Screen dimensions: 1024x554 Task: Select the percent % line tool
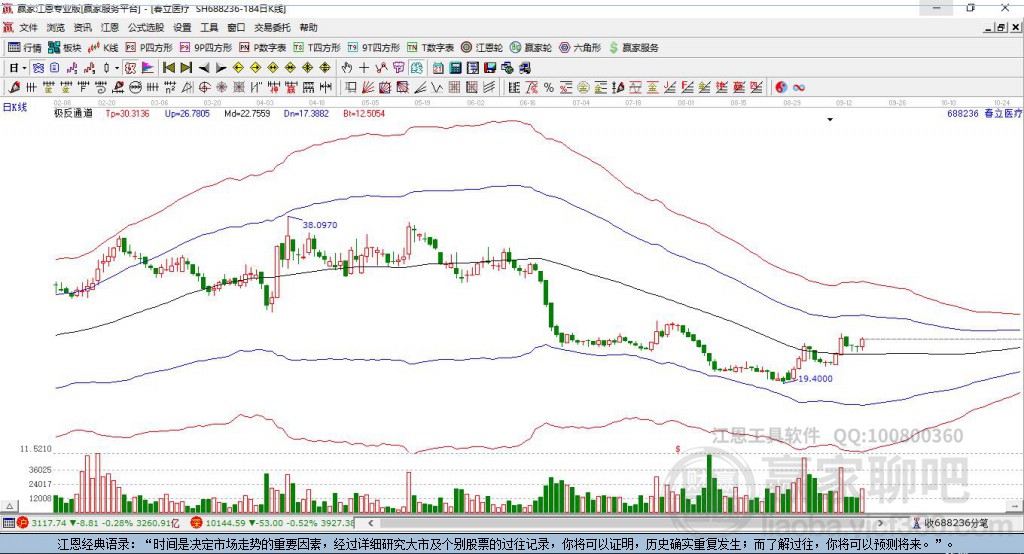549,88
